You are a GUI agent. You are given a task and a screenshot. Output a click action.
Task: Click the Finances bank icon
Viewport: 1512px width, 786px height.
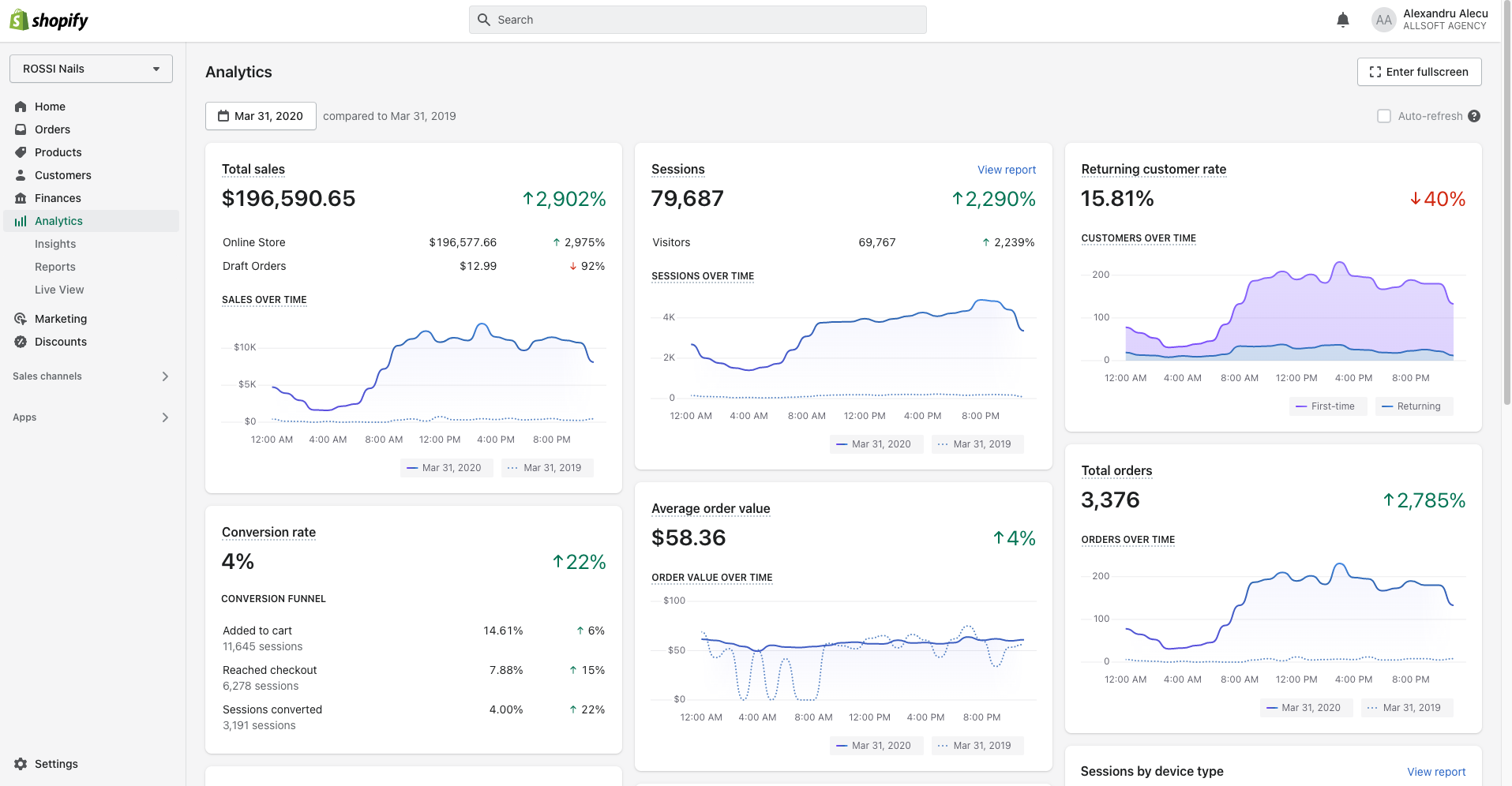click(x=21, y=198)
